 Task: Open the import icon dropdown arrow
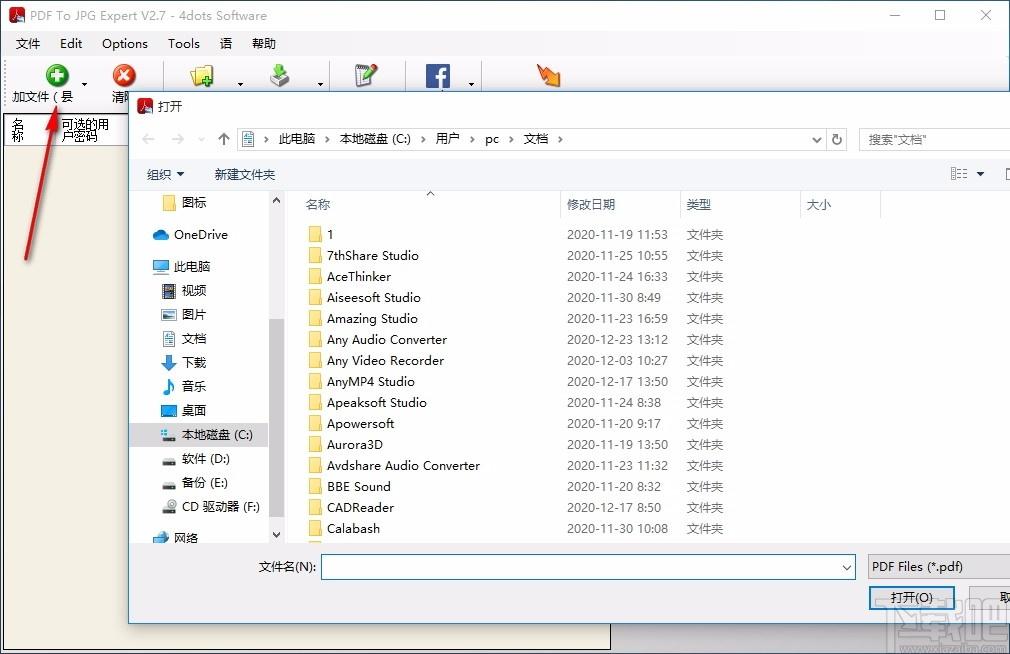[x=320, y=84]
